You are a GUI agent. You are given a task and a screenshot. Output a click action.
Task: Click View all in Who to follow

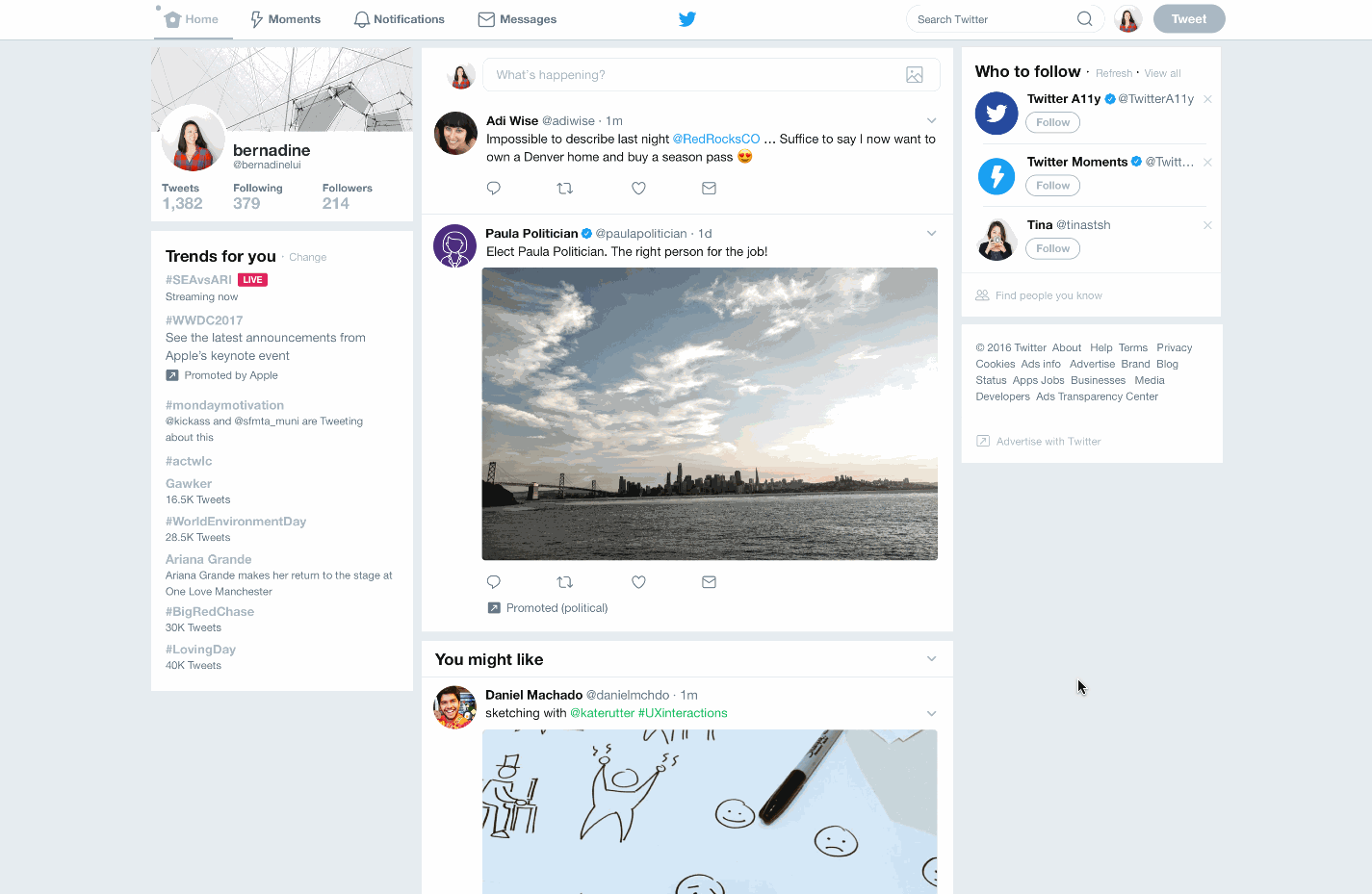1162,73
